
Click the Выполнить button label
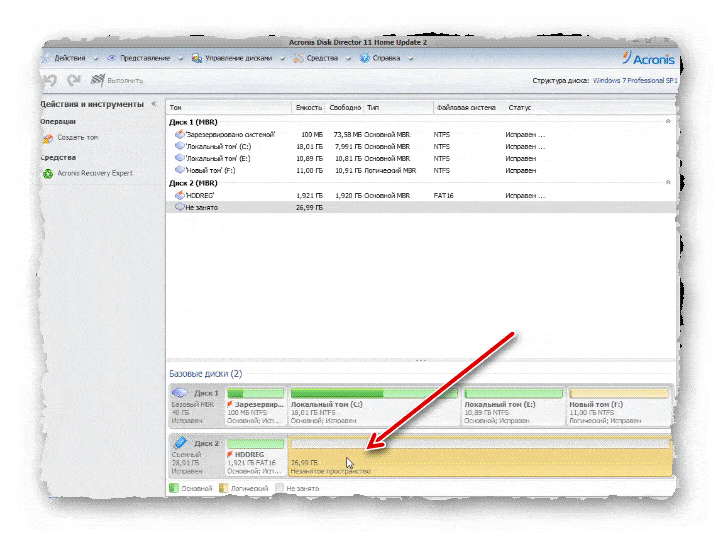coord(125,81)
